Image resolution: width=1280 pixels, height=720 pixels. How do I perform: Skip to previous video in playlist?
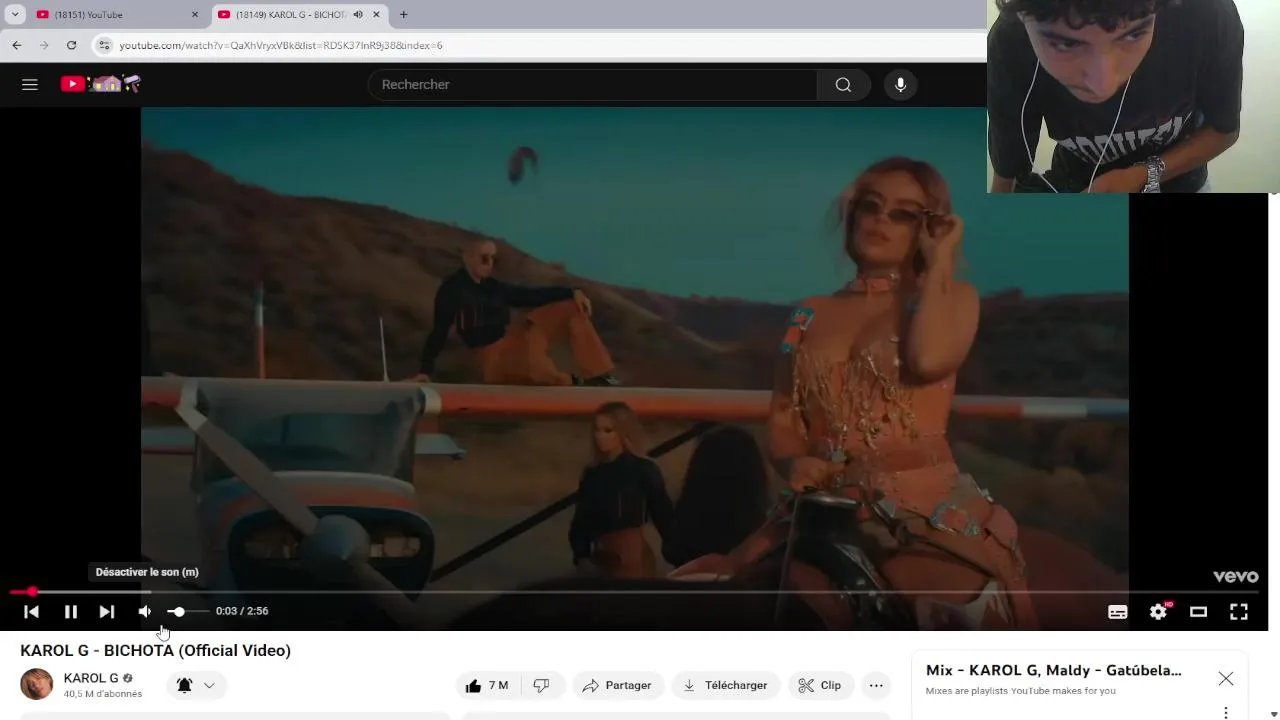pos(31,611)
